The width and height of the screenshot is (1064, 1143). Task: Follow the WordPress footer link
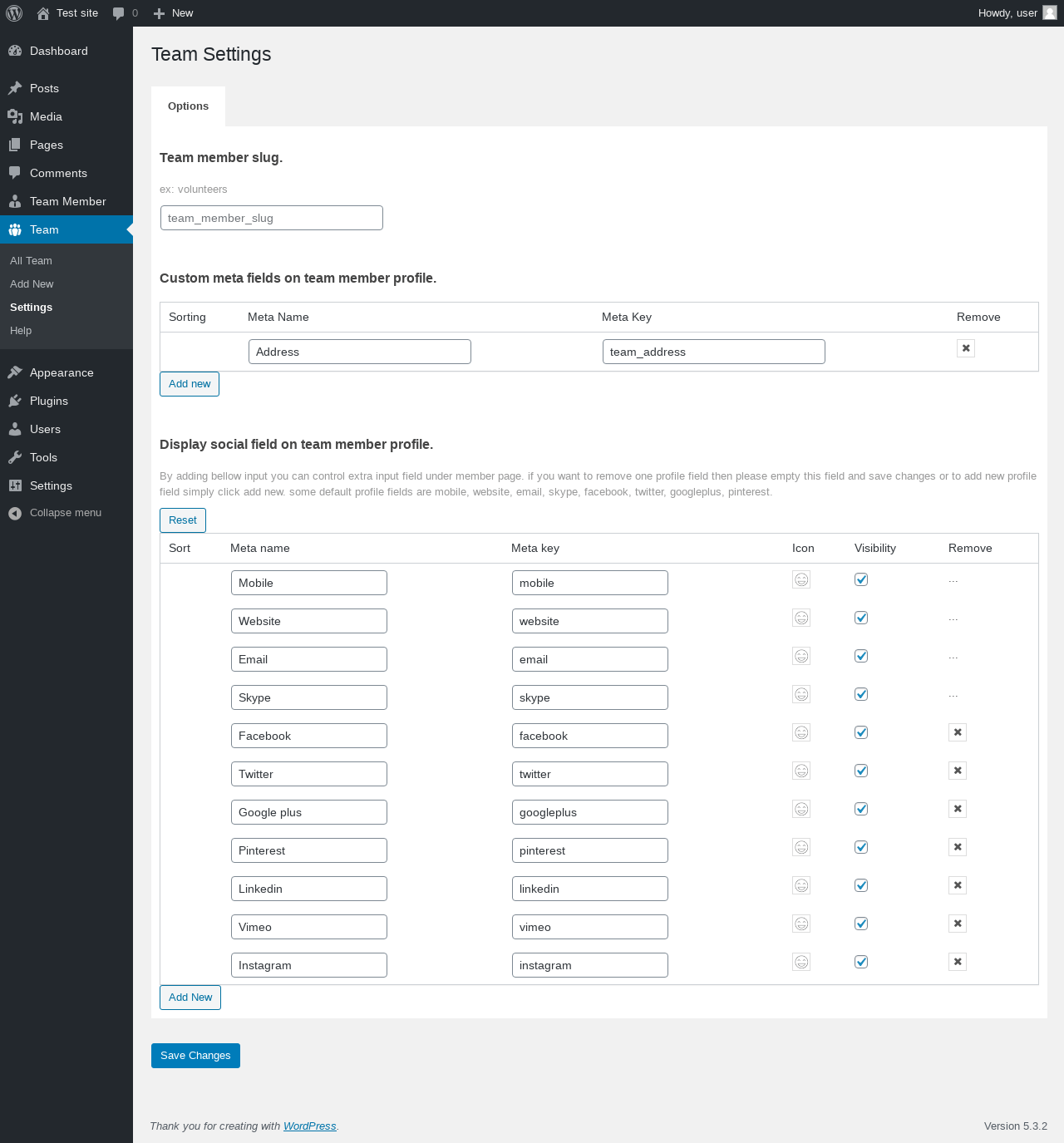click(310, 1126)
